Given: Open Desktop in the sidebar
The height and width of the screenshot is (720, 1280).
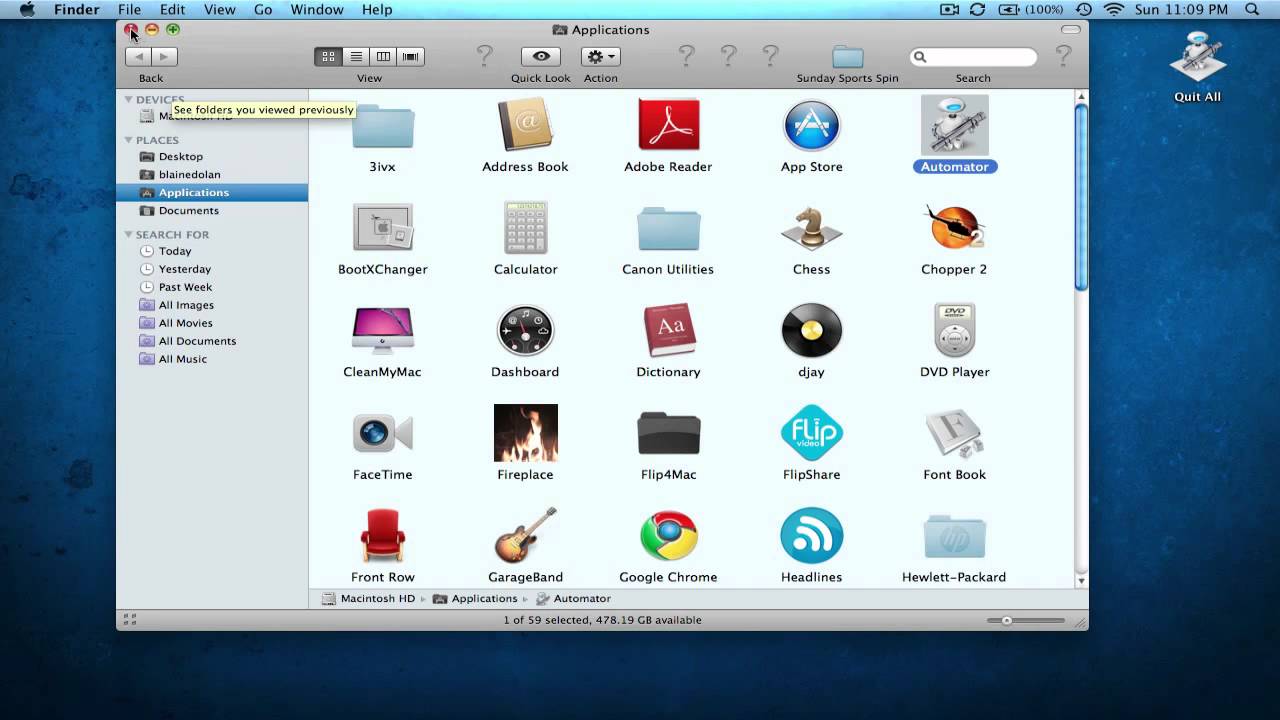Looking at the screenshot, I should click(181, 156).
